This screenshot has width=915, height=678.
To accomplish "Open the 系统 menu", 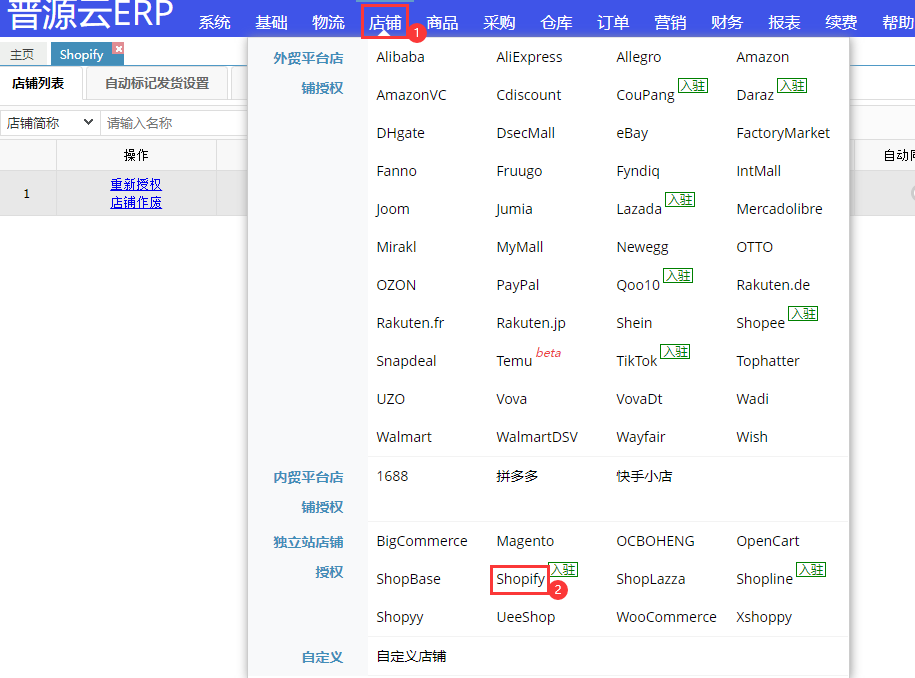I will pos(215,22).
